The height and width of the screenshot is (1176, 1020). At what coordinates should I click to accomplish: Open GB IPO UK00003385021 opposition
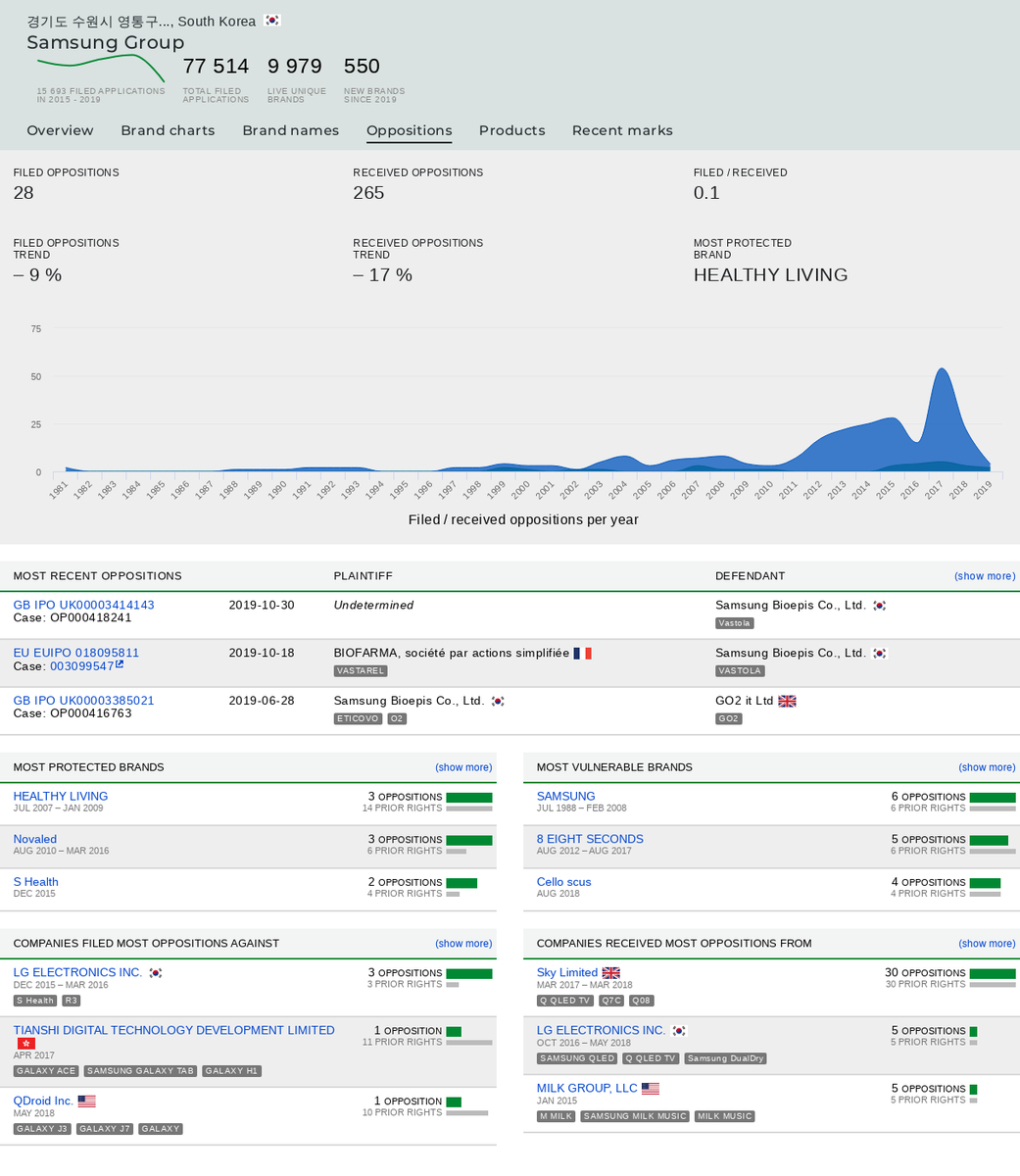tap(83, 701)
